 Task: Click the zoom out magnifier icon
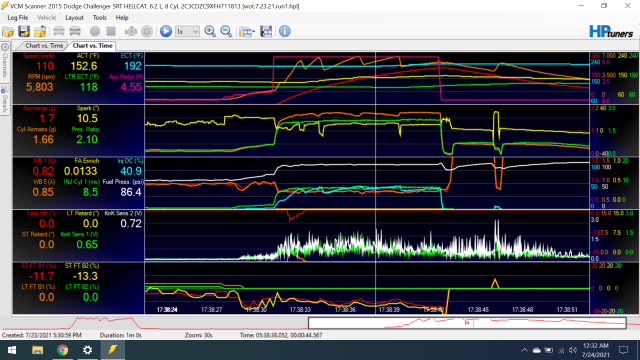[226, 31]
